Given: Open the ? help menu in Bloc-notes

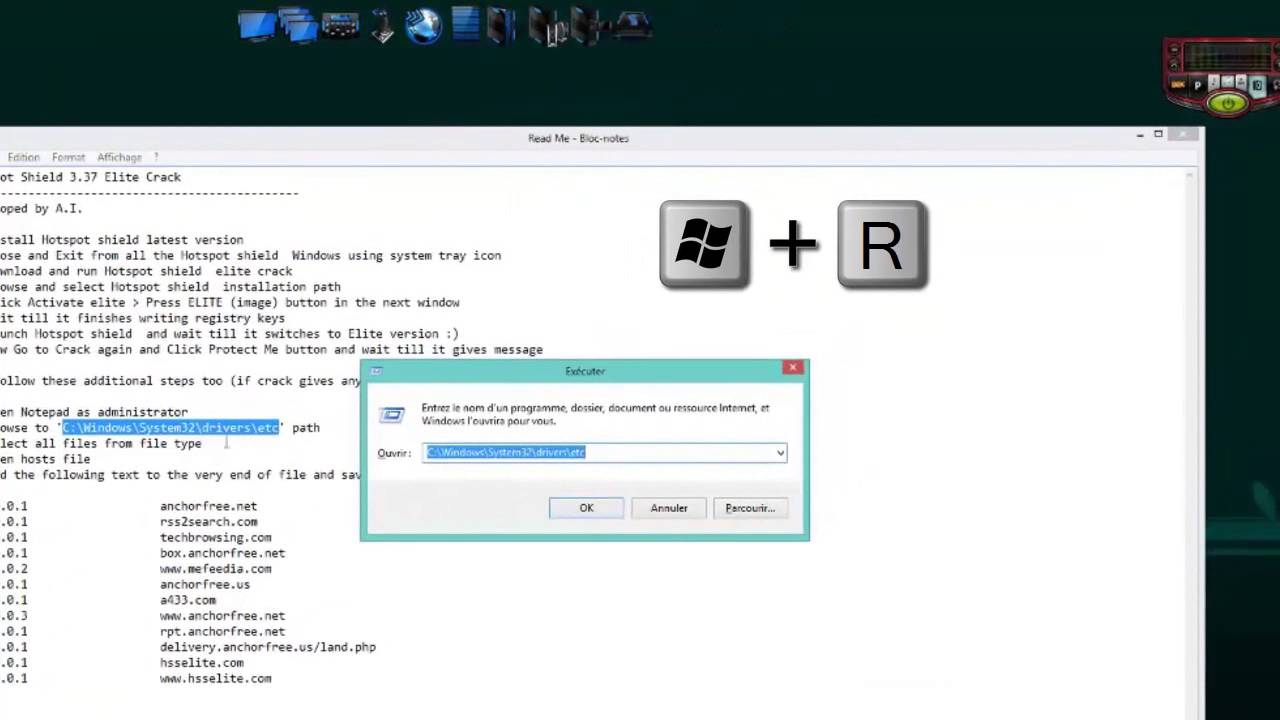Looking at the screenshot, I should click(156, 157).
